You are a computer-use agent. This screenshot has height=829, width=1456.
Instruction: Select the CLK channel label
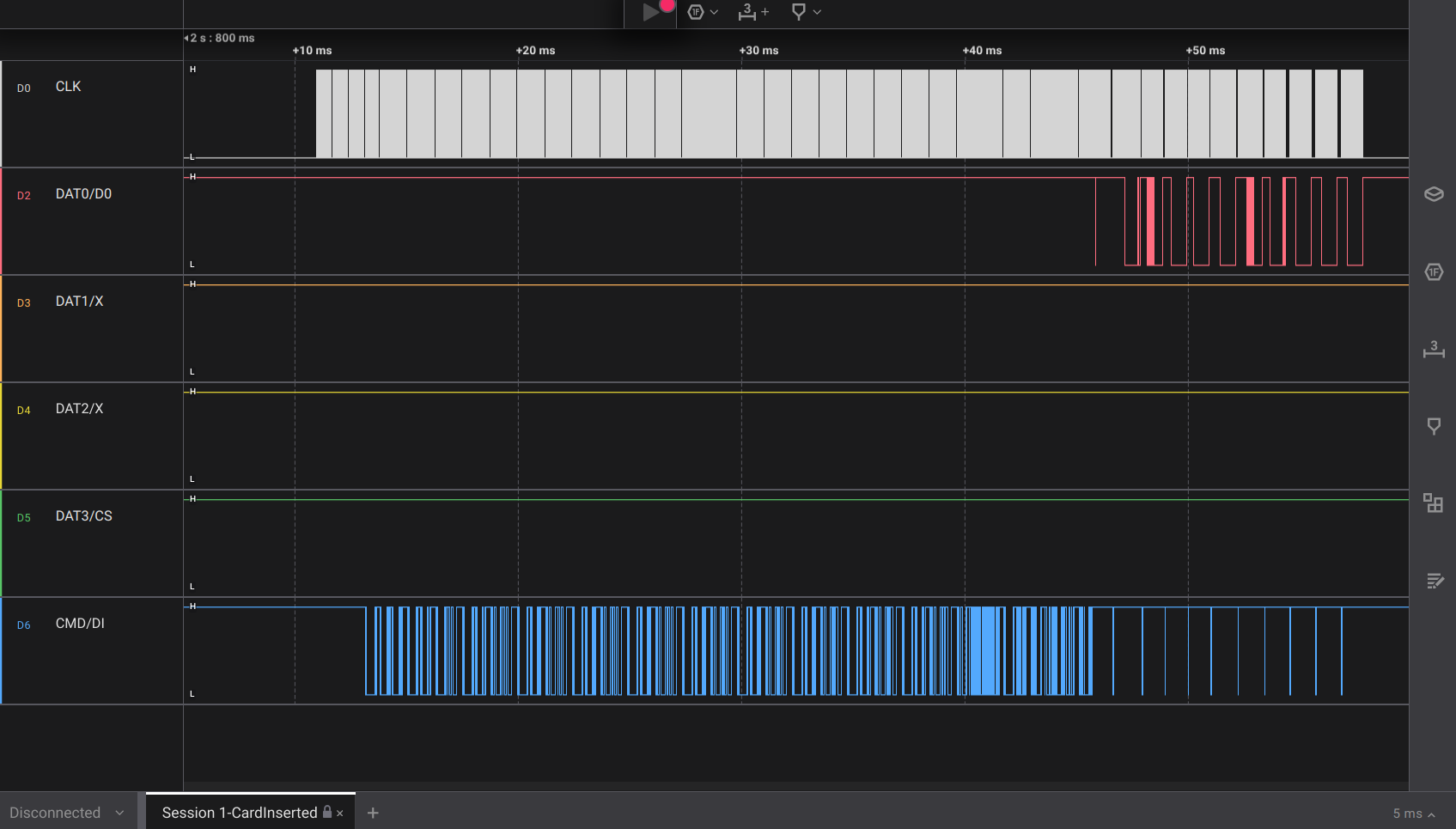(x=69, y=87)
